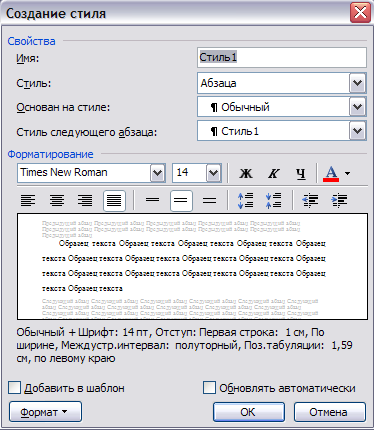
Task: Toggle bold Ж formatting
Action: 246,173
